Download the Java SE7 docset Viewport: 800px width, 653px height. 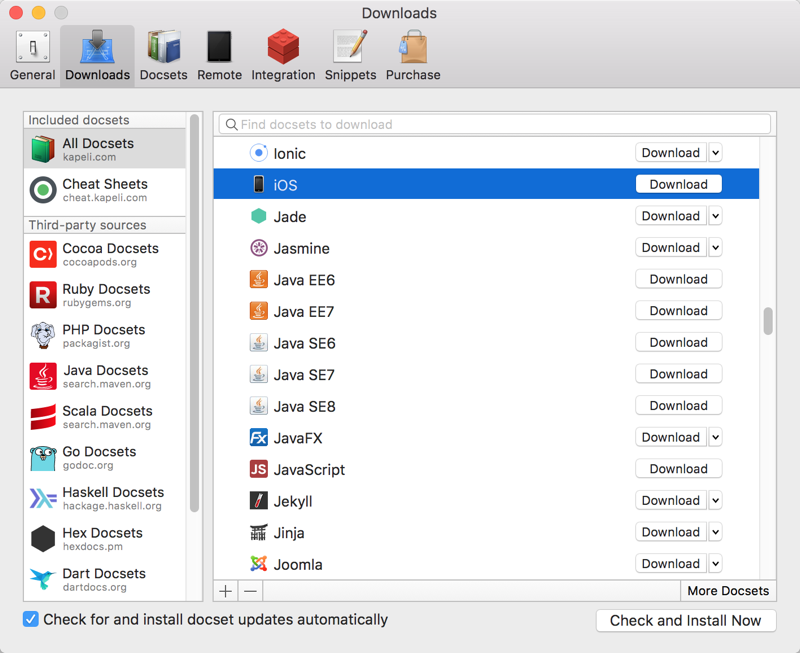(679, 374)
